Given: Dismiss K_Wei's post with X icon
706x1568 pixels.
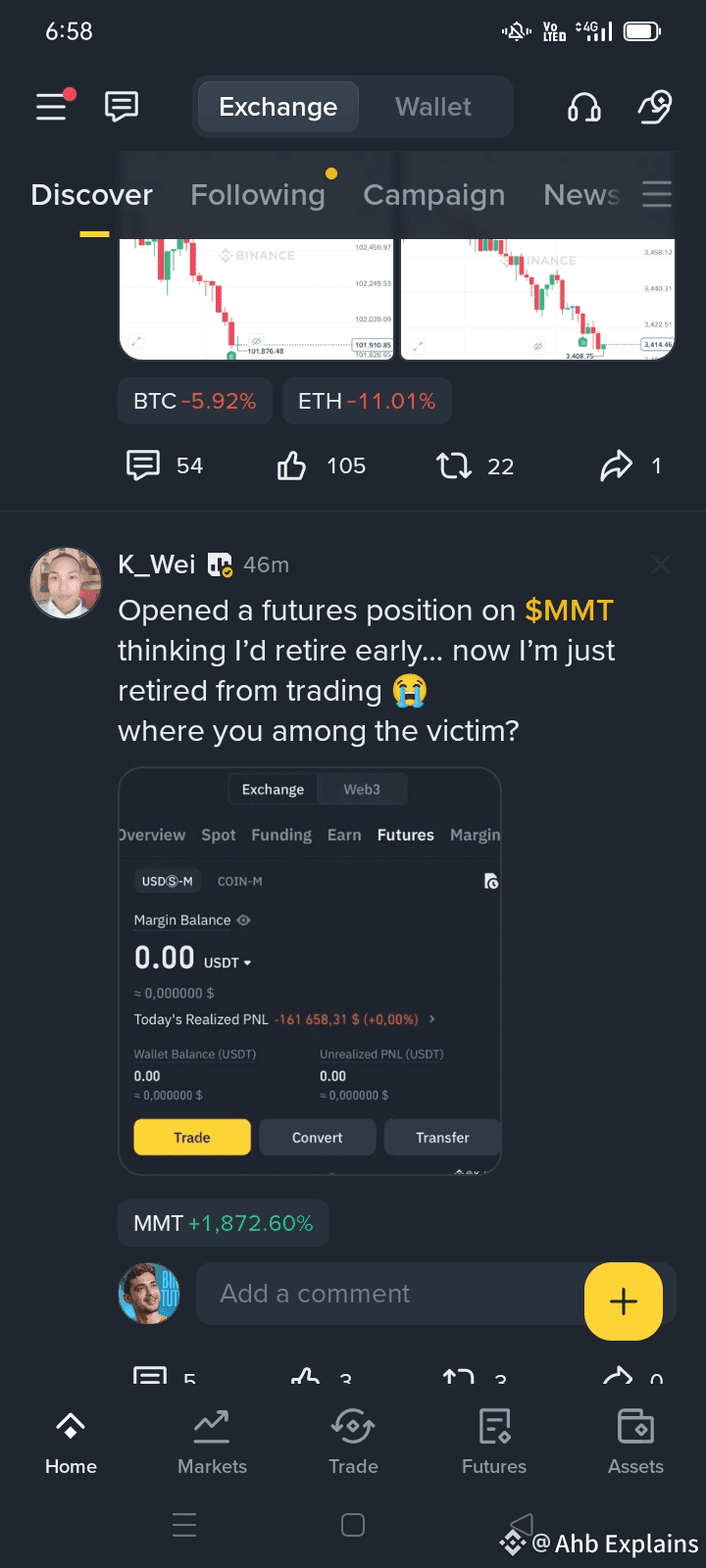Looking at the screenshot, I should coord(661,564).
